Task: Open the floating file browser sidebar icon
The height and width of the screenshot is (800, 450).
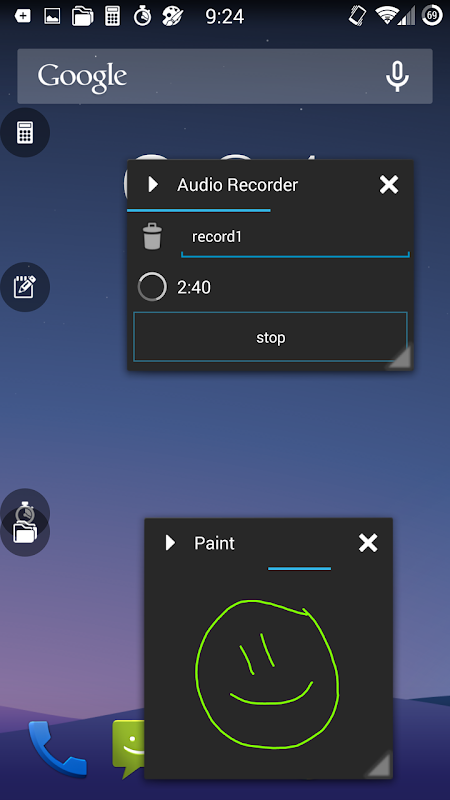Action: 25,533
